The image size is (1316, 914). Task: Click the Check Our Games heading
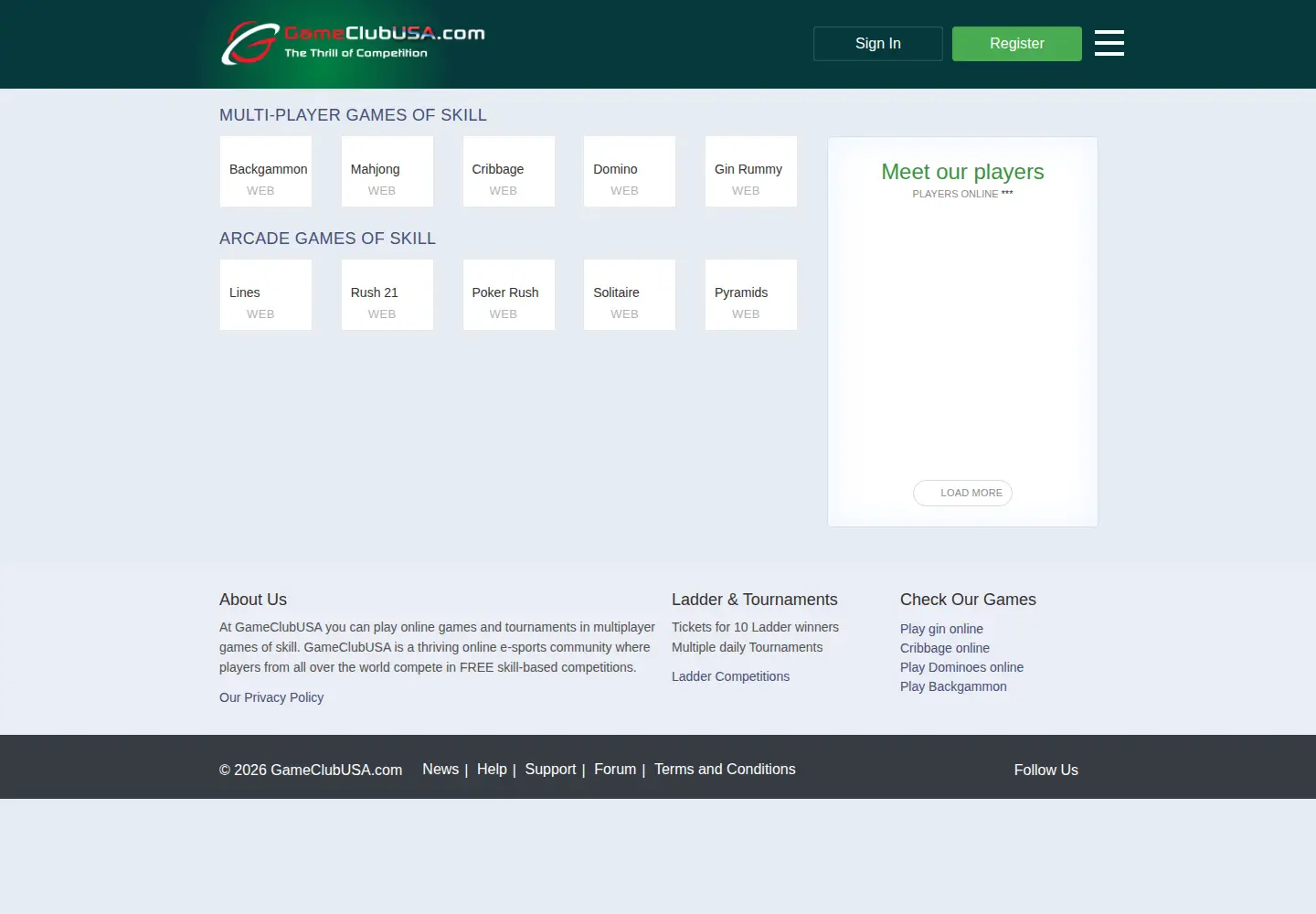point(968,600)
